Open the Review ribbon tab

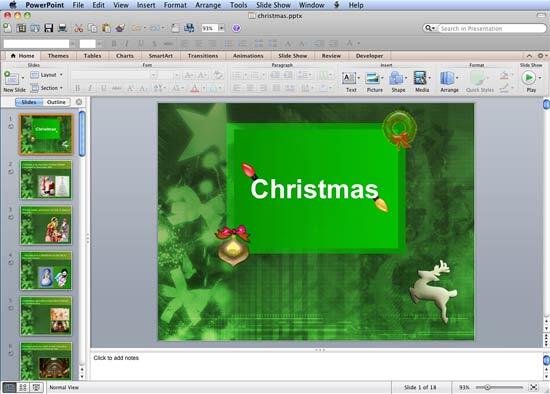[331, 56]
